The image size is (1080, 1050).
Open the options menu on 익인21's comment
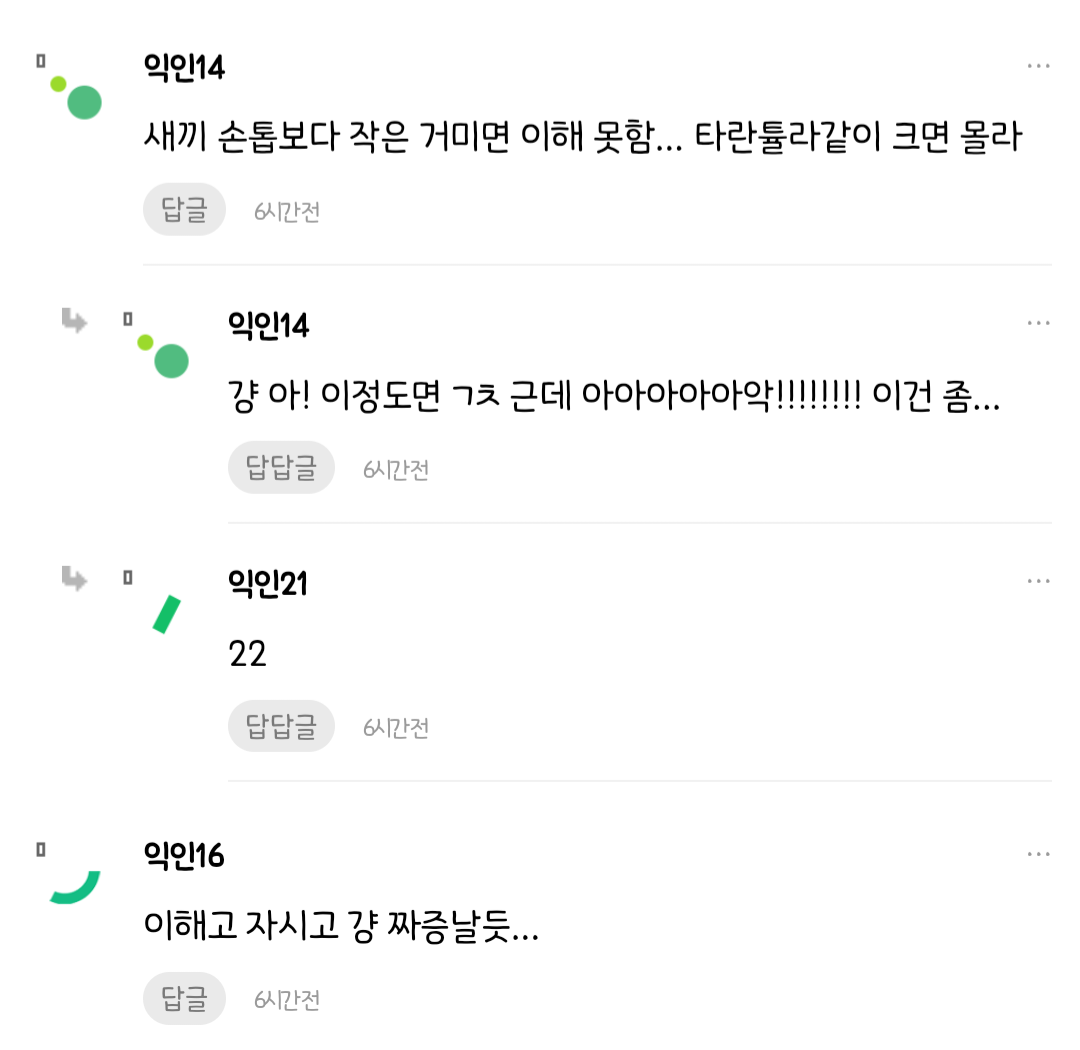pos(1039,580)
